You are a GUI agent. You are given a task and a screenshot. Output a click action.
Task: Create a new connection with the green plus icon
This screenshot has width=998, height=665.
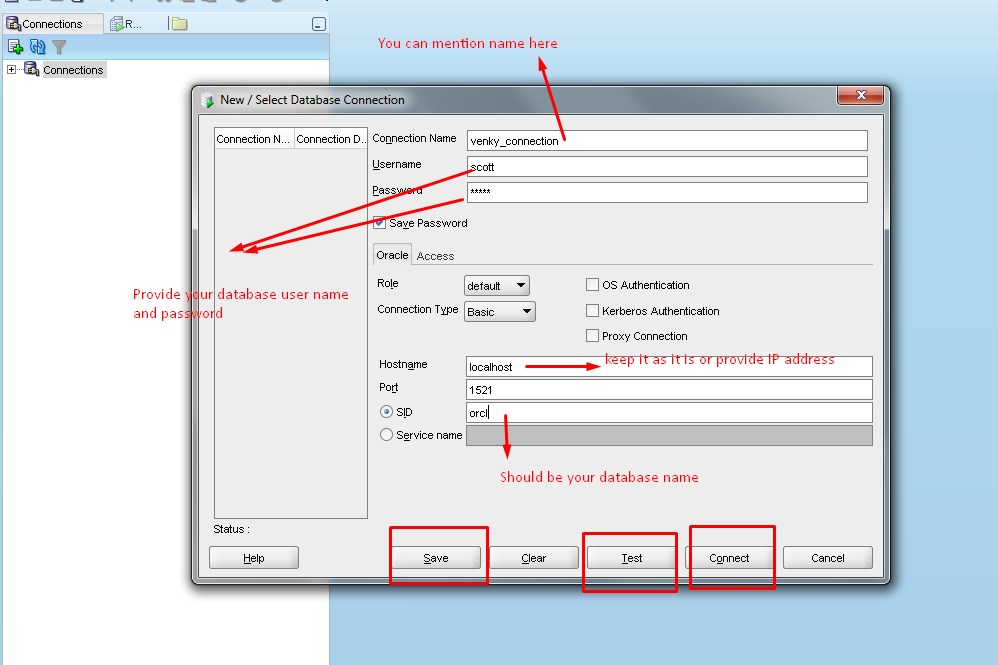[16, 46]
